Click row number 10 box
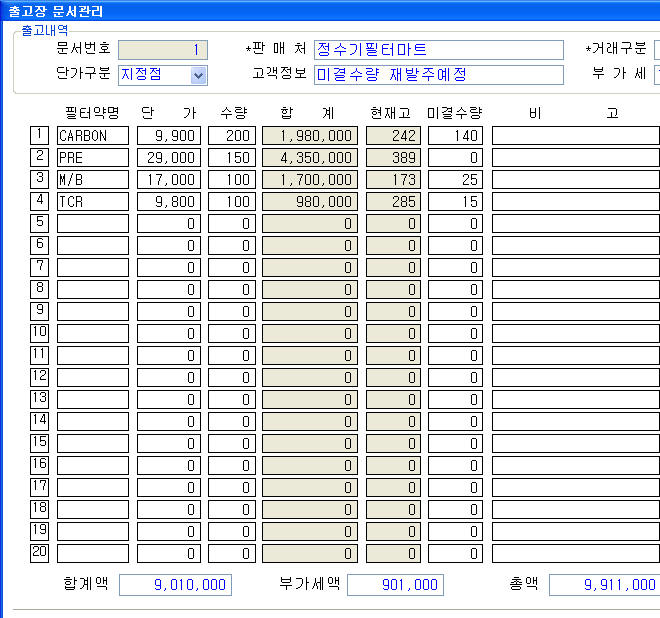Image resolution: width=660 pixels, height=618 pixels. 40,333
